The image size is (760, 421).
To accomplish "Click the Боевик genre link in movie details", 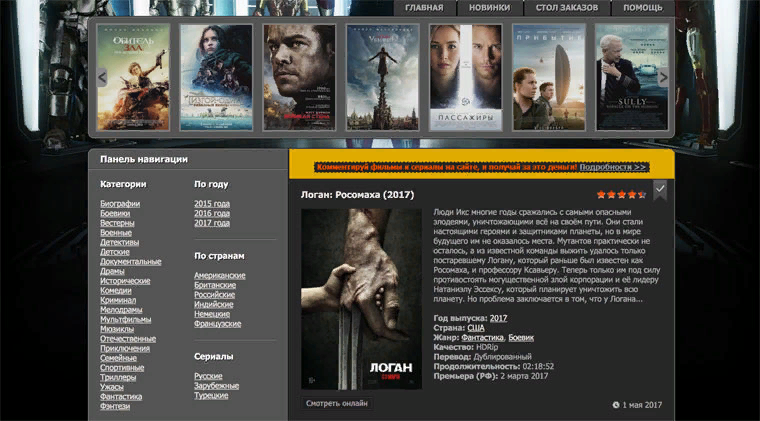I will click(x=521, y=338).
